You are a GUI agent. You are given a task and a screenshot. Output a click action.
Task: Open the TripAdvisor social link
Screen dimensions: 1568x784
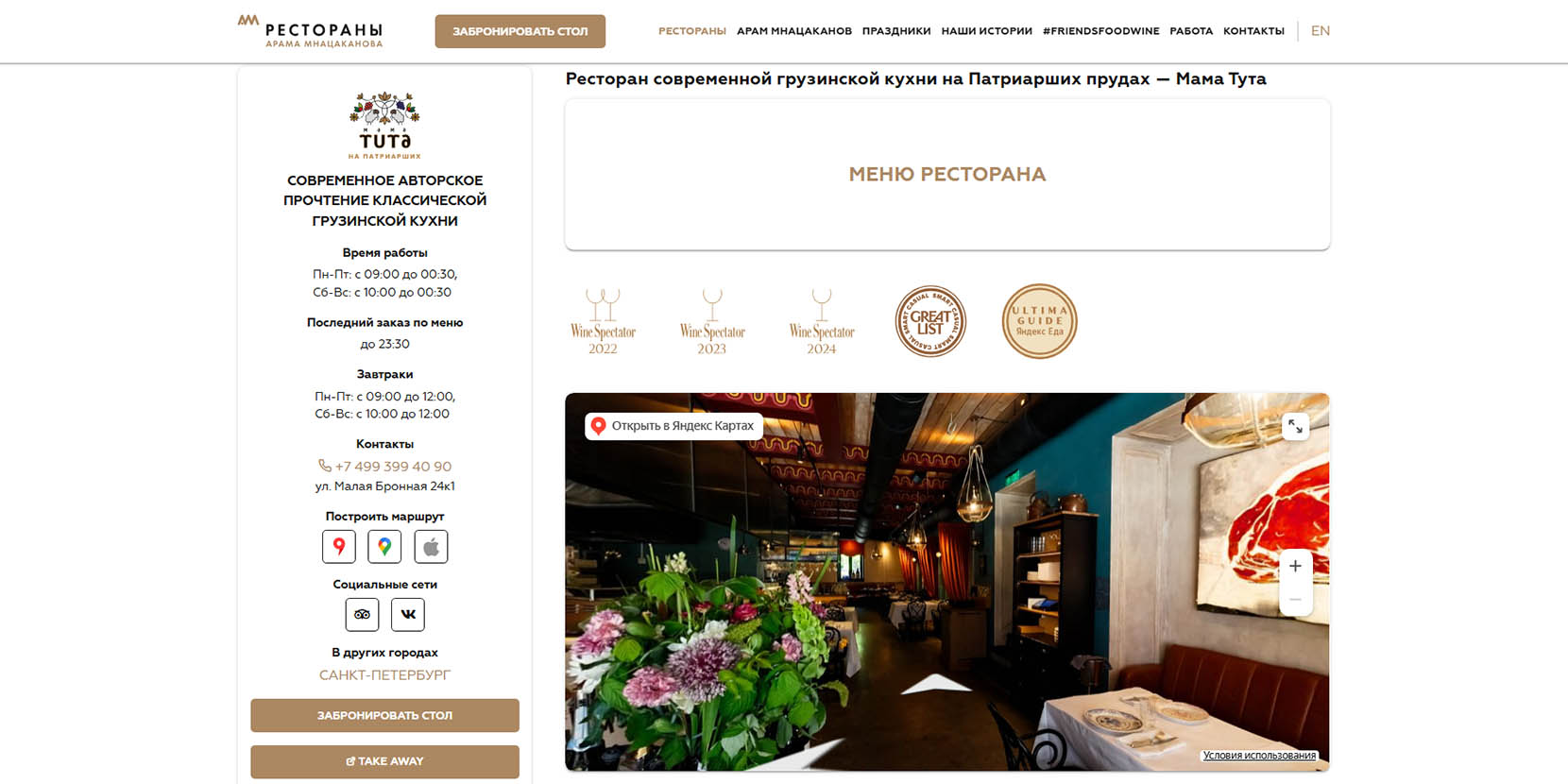(x=362, y=614)
